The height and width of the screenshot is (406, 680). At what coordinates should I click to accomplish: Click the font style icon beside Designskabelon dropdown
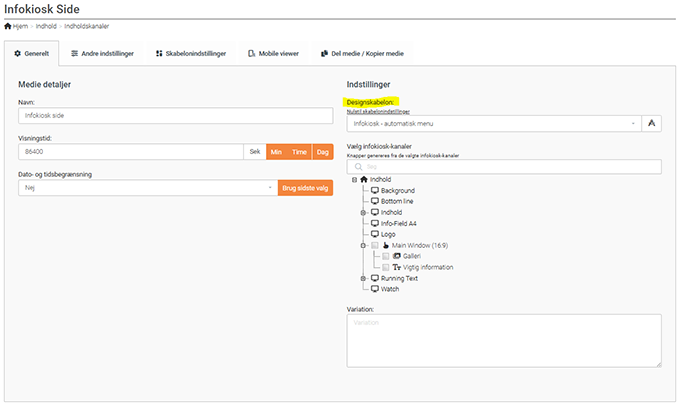(x=651, y=123)
